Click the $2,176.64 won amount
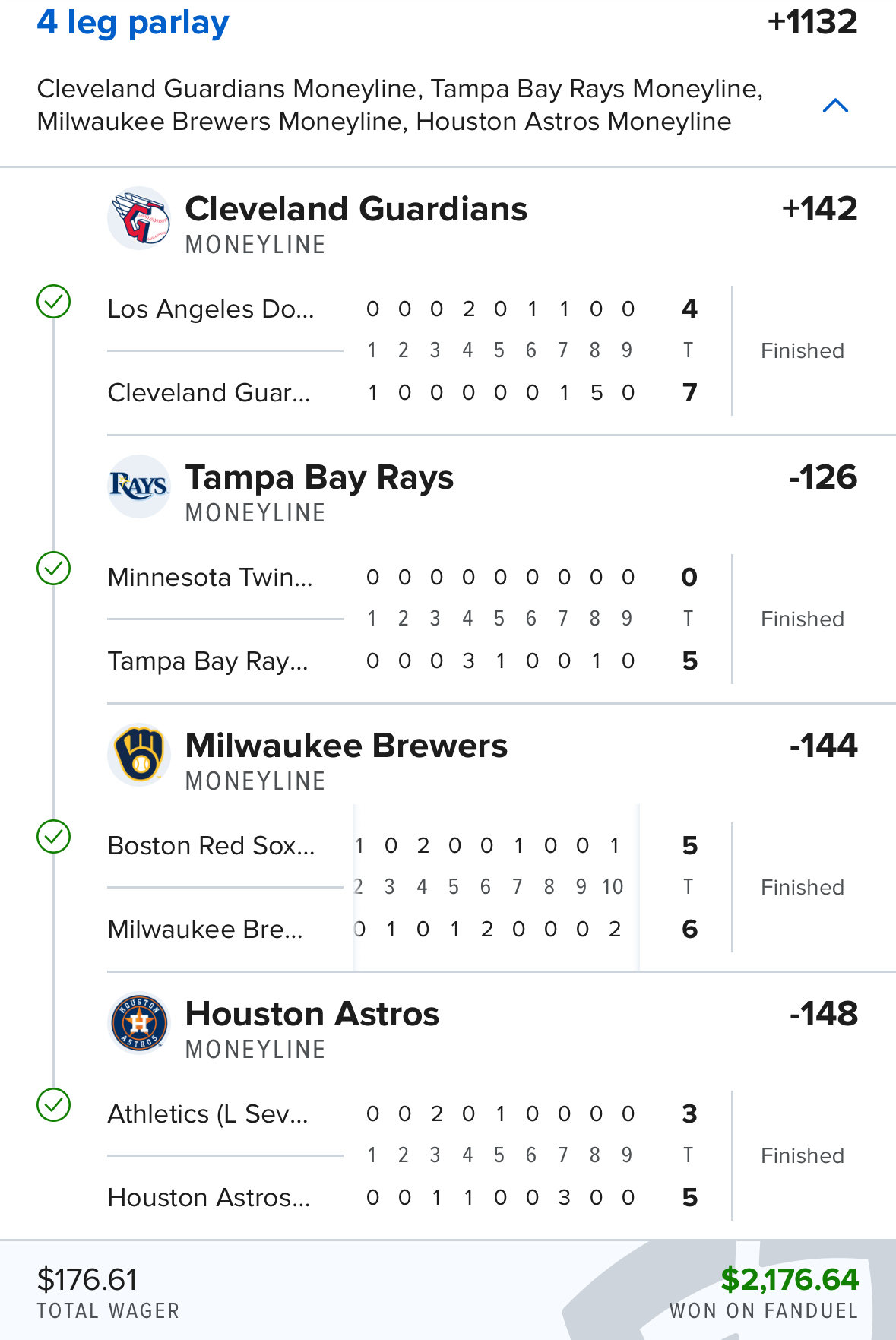896x1340 pixels. point(790,1280)
